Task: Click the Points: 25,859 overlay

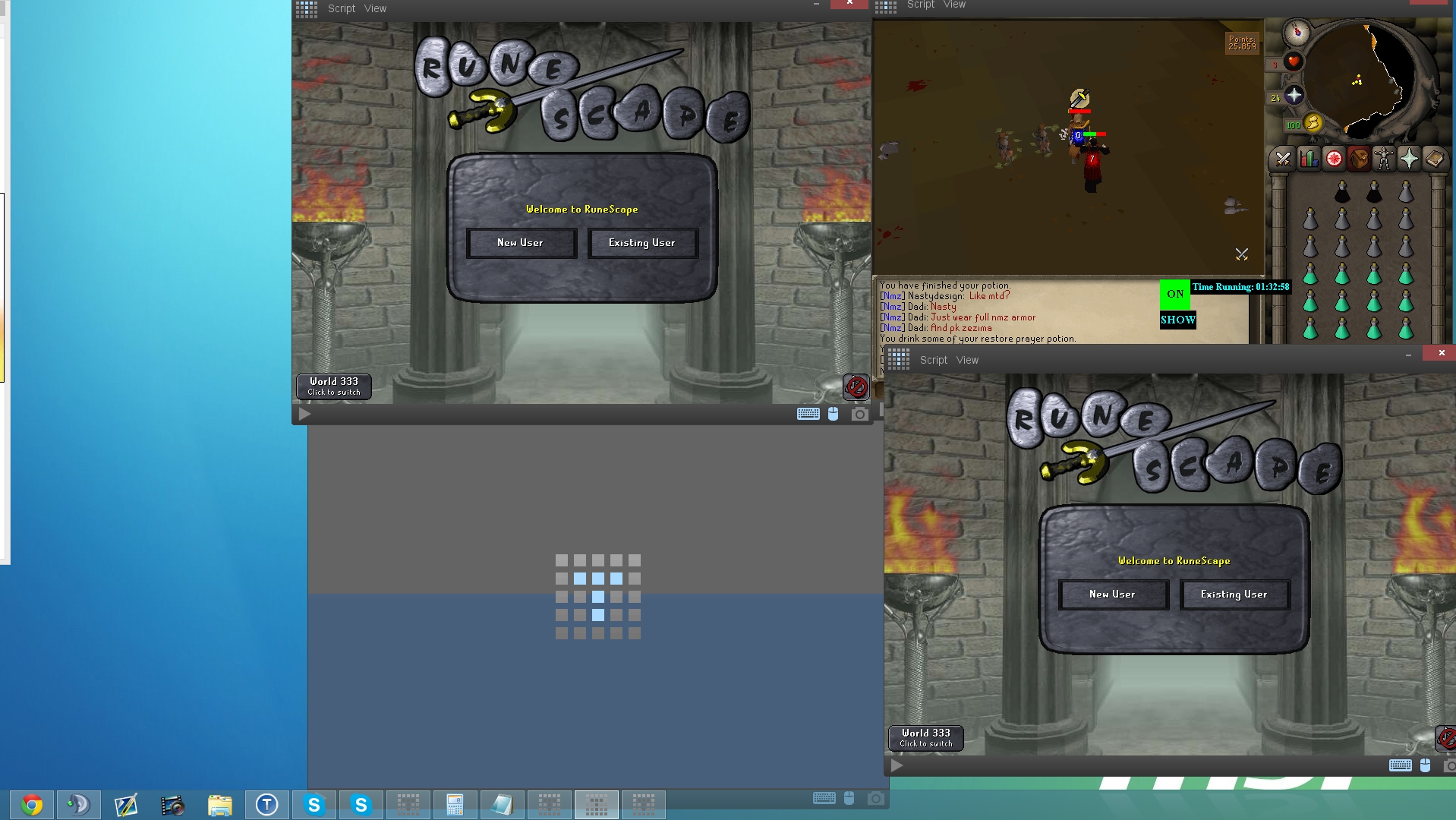Action: 1242,43
